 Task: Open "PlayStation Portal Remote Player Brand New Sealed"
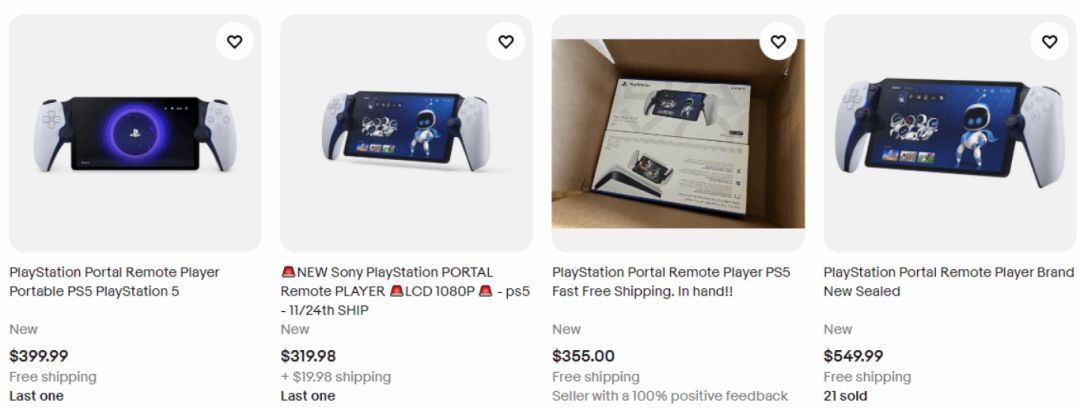(x=948, y=282)
